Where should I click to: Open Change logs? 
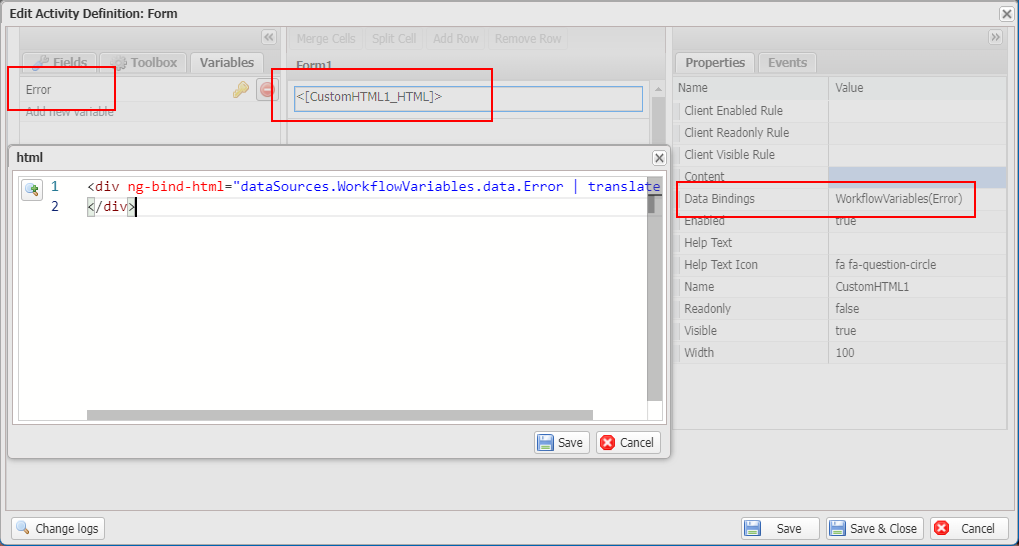[58, 528]
